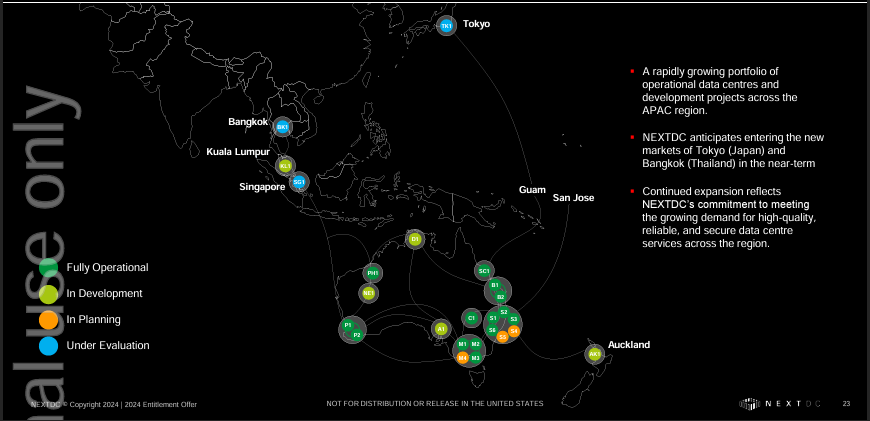Screen dimensions: 870x421
Task: Click the orange In Planning legend dot
Action: tap(49, 320)
